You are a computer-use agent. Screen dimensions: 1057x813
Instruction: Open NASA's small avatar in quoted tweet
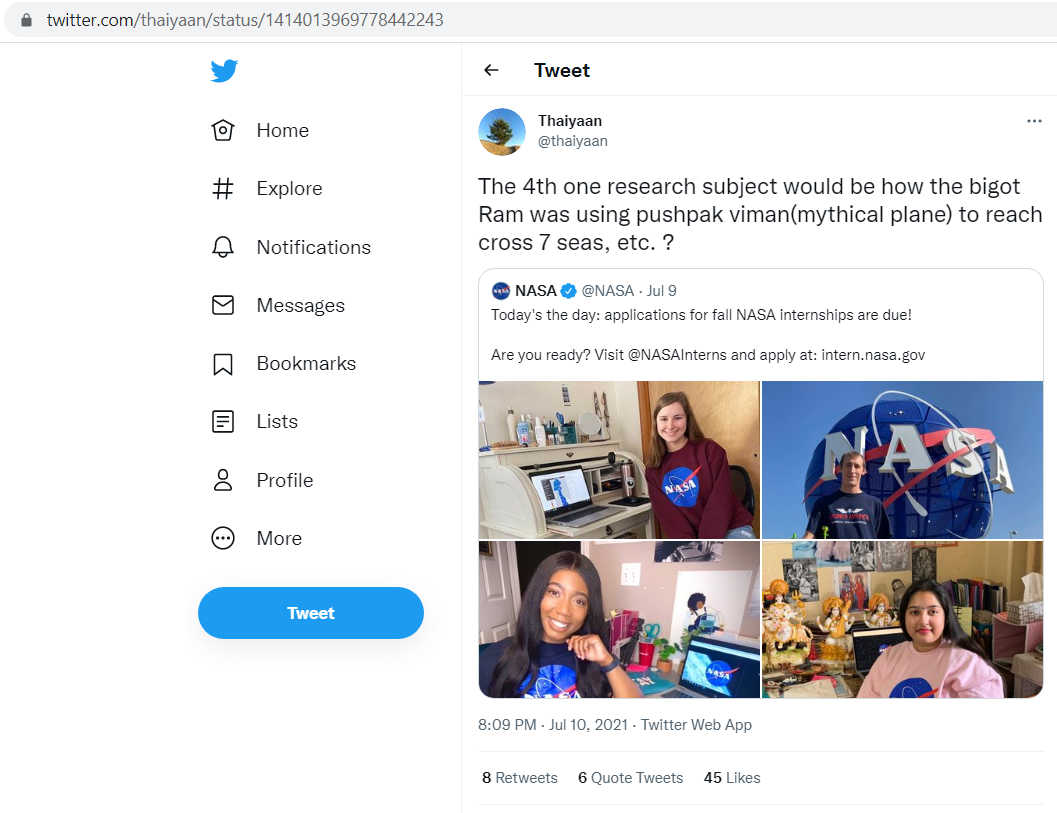(501, 291)
